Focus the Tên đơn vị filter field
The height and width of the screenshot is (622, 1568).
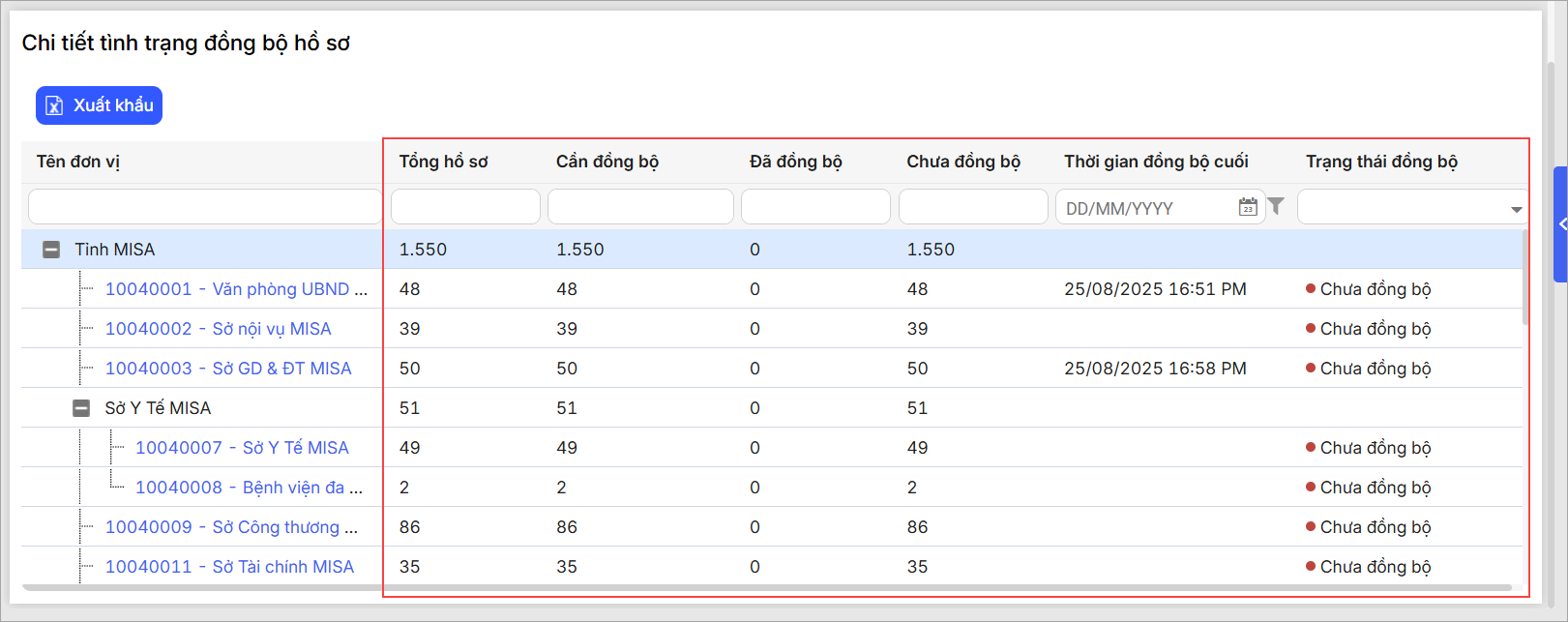[x=204, y=207]
